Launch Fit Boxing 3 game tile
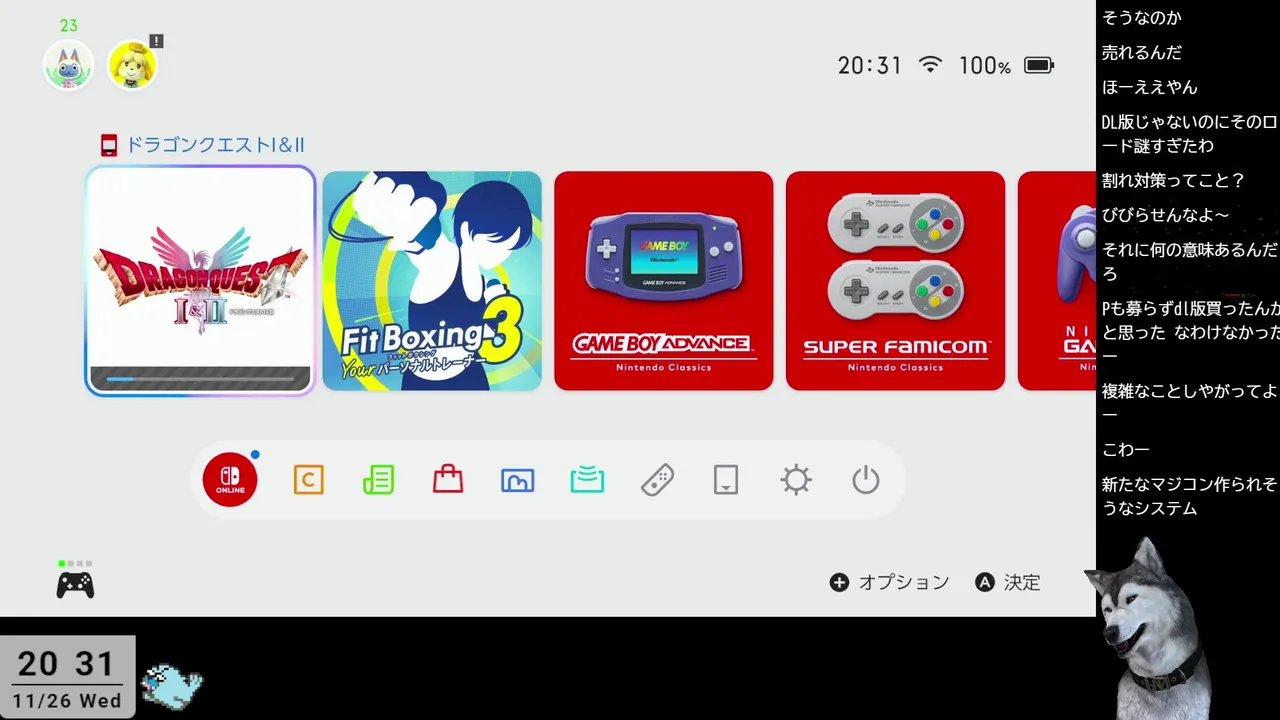 point(432,281)
